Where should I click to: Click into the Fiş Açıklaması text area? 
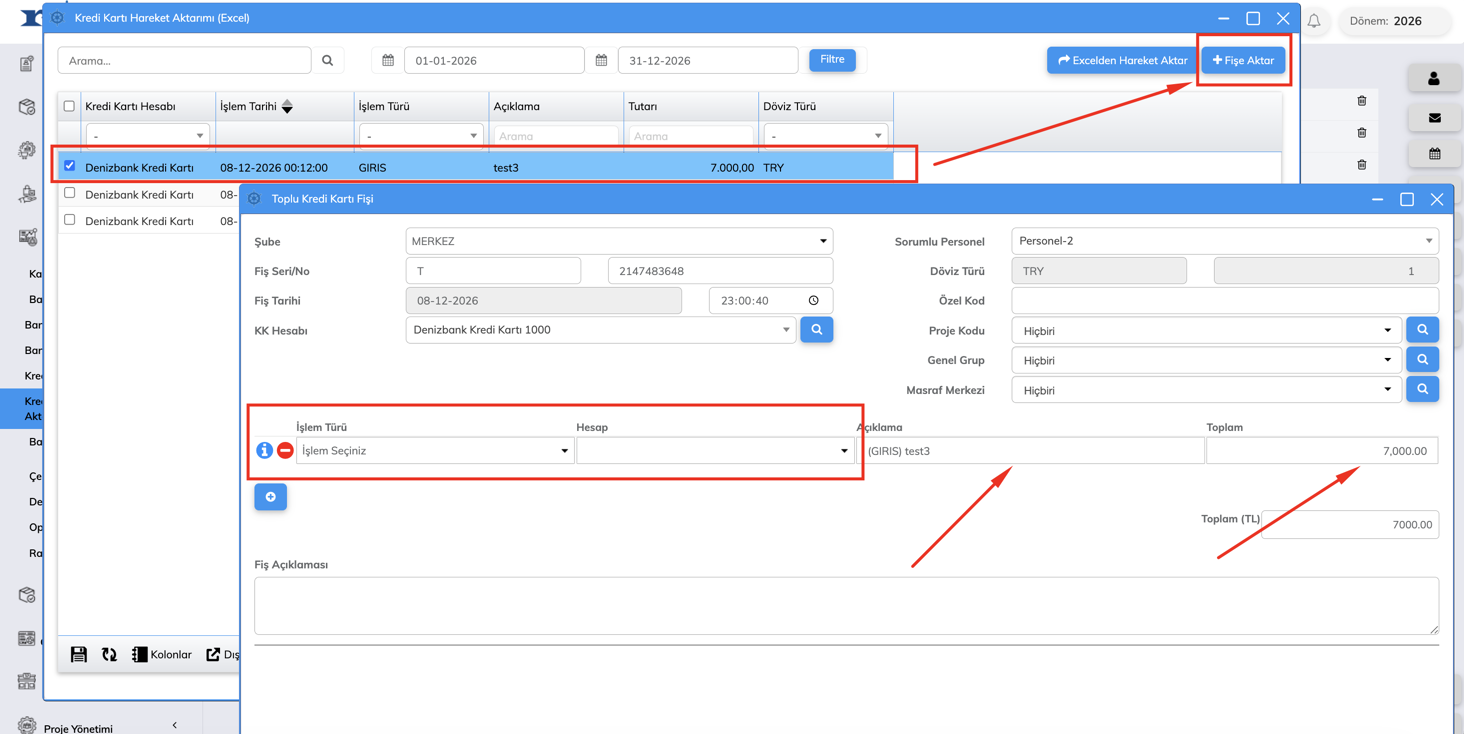coord(846,606)
